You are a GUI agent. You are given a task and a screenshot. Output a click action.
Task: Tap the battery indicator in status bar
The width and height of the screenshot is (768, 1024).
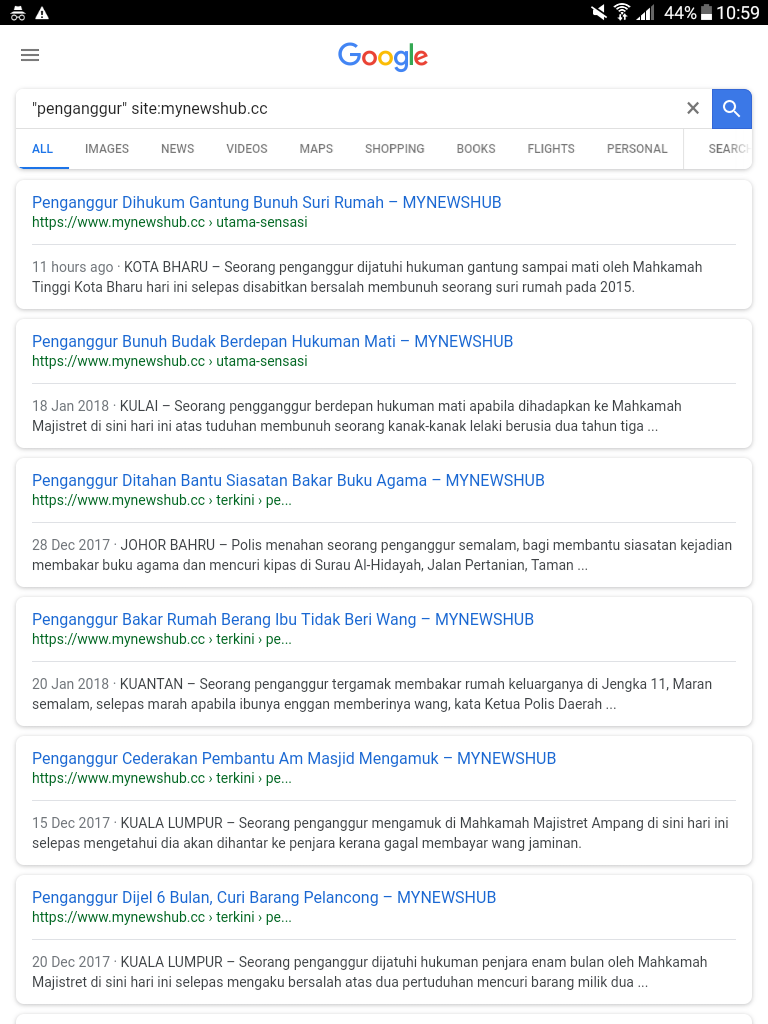coord(706,12)
